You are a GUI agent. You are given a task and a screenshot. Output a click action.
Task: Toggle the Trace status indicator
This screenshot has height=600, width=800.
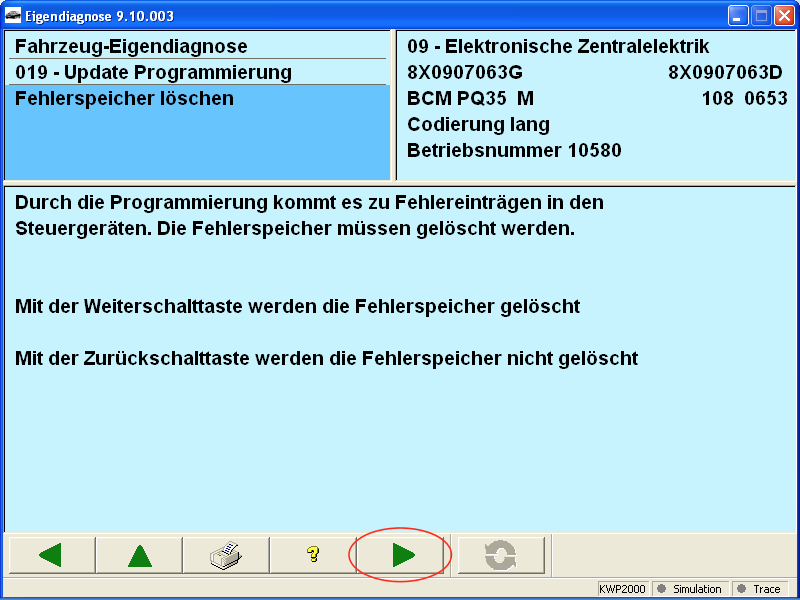point(760,589)
